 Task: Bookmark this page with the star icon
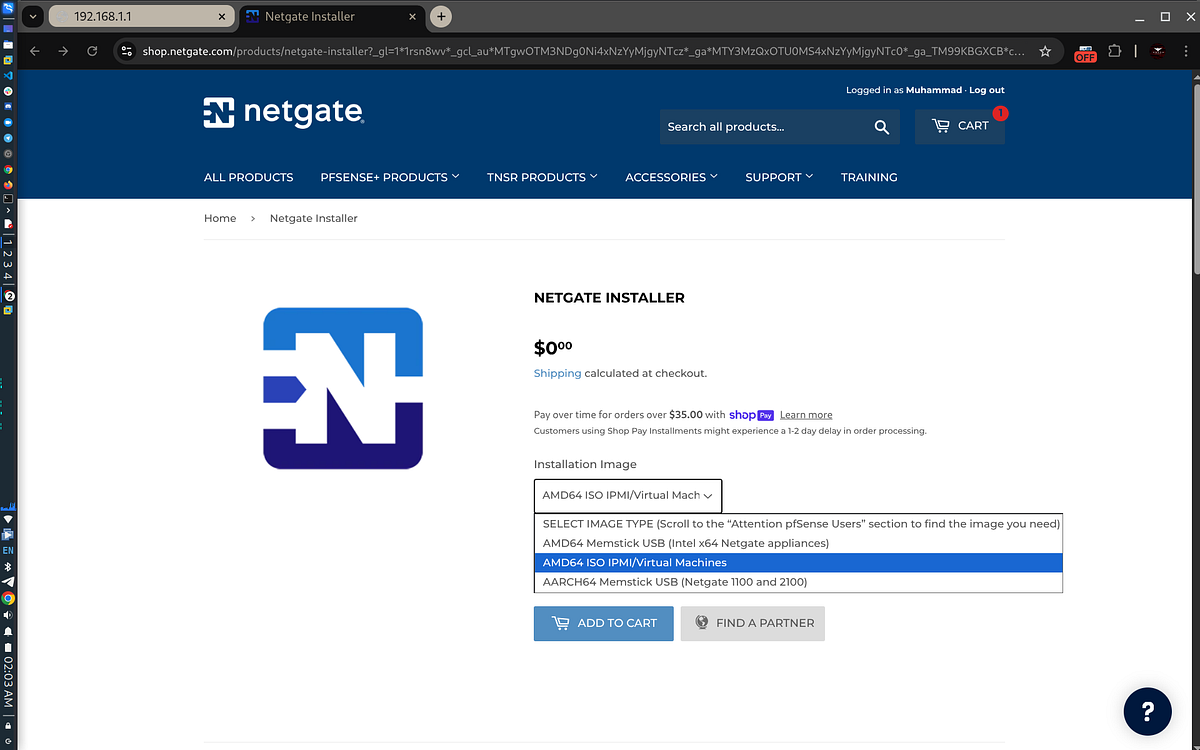[x=1045, y=51]
